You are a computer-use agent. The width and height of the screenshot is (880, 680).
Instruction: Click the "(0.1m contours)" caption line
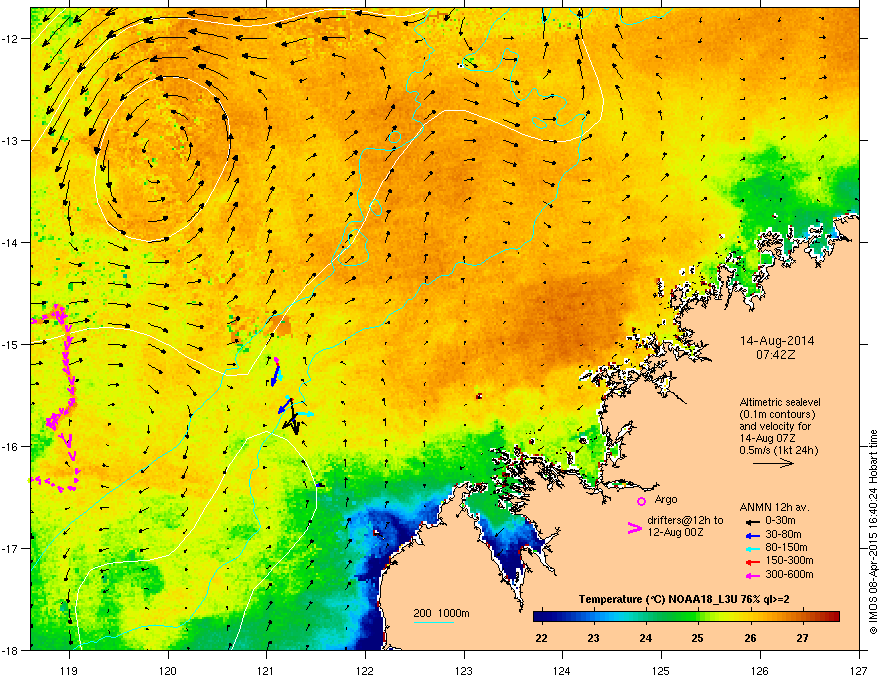777,414
